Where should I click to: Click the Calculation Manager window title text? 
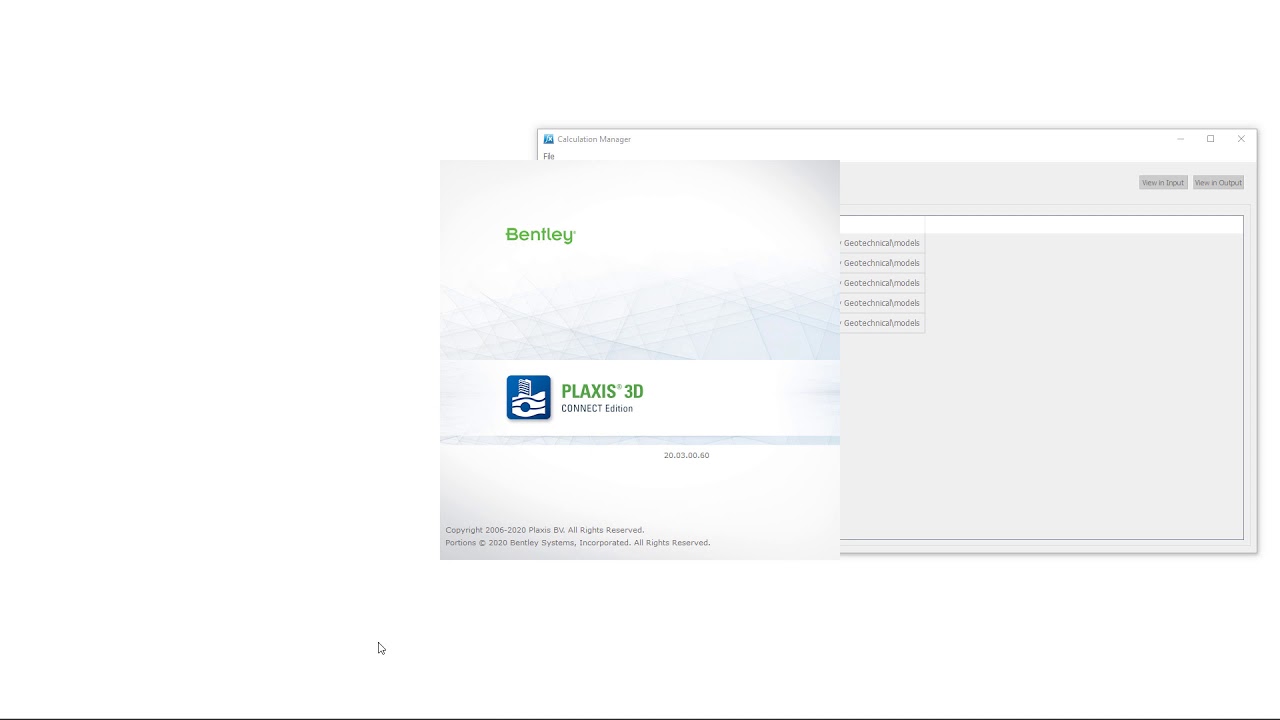point(594,139)
